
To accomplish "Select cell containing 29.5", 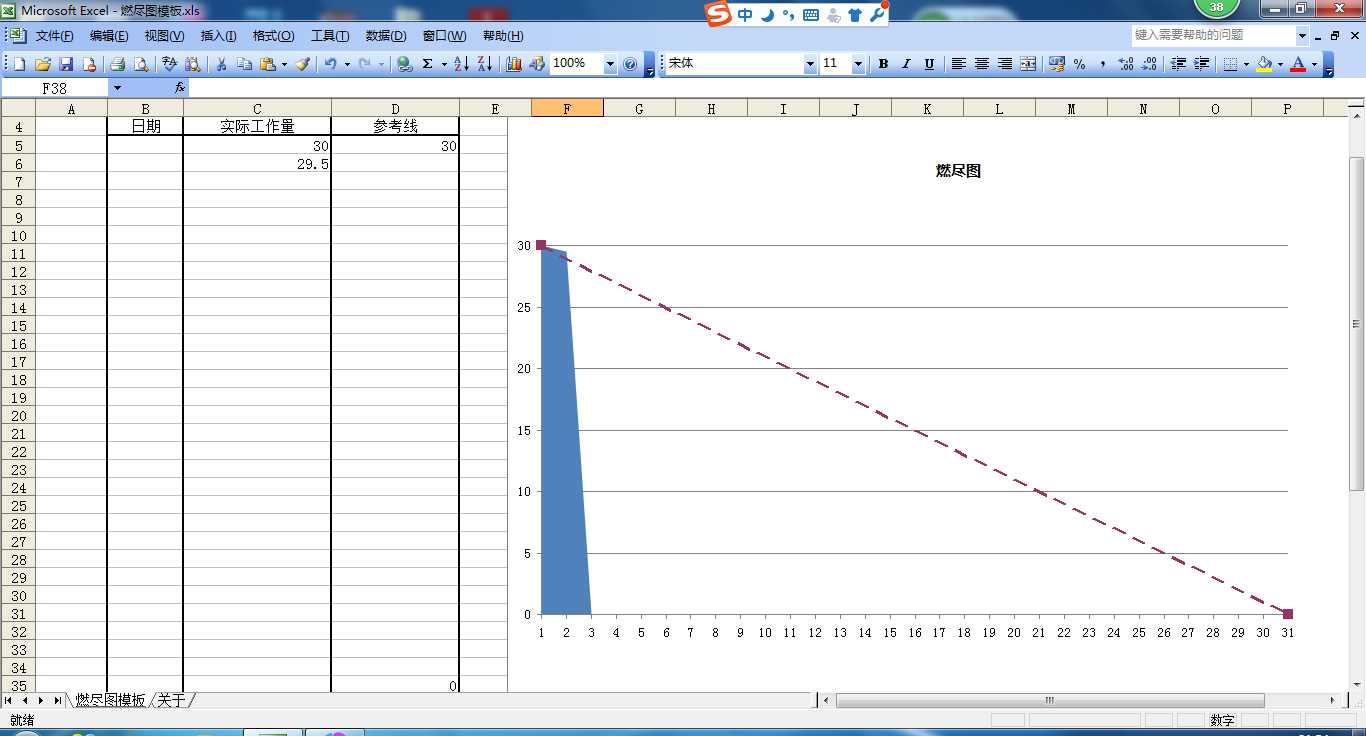I will point(257,164).
